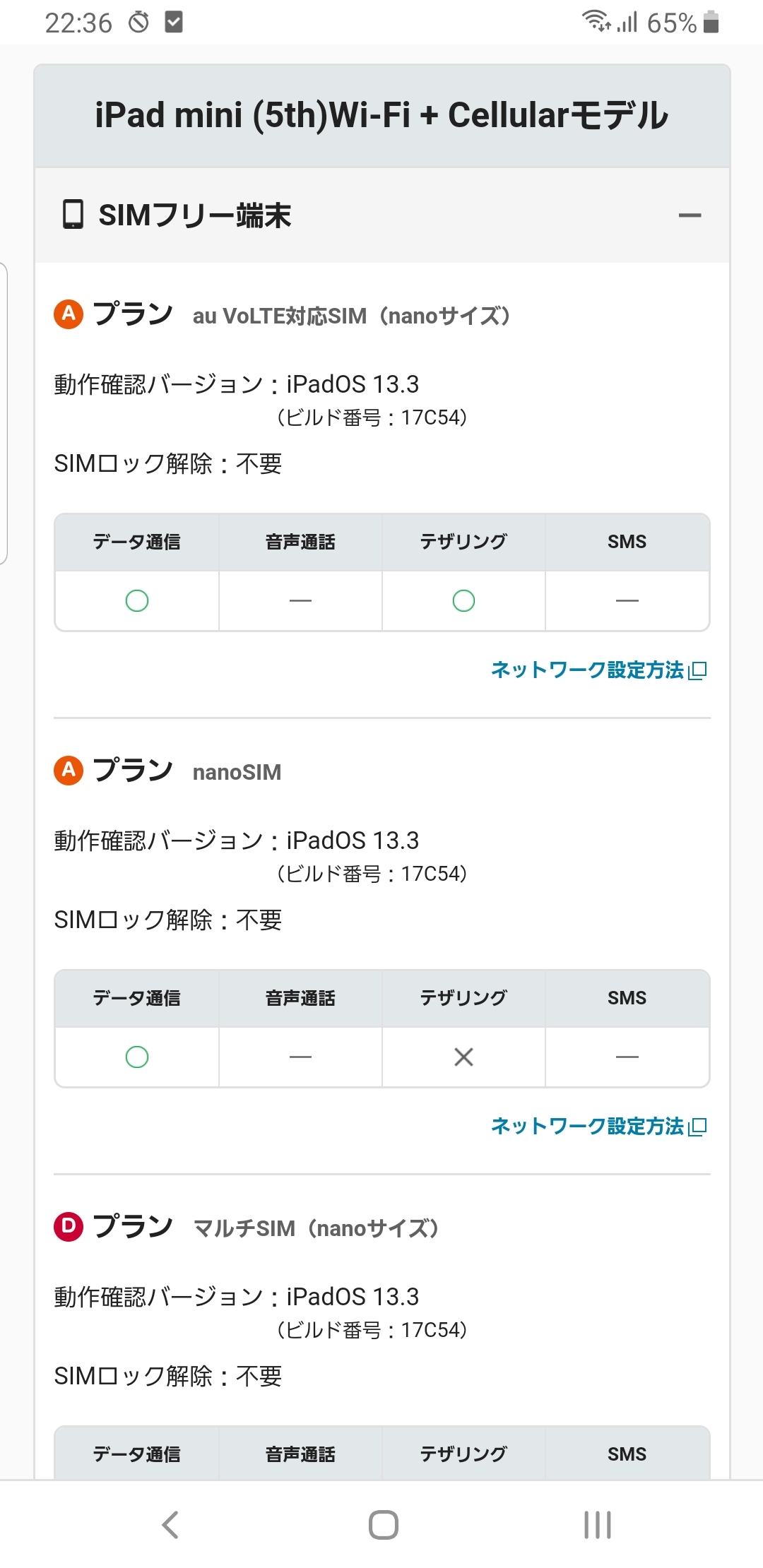Tap 音声通話 header in マルチSIM table
This screenshot has height=1568, width=763.
tap(300, 1454)
